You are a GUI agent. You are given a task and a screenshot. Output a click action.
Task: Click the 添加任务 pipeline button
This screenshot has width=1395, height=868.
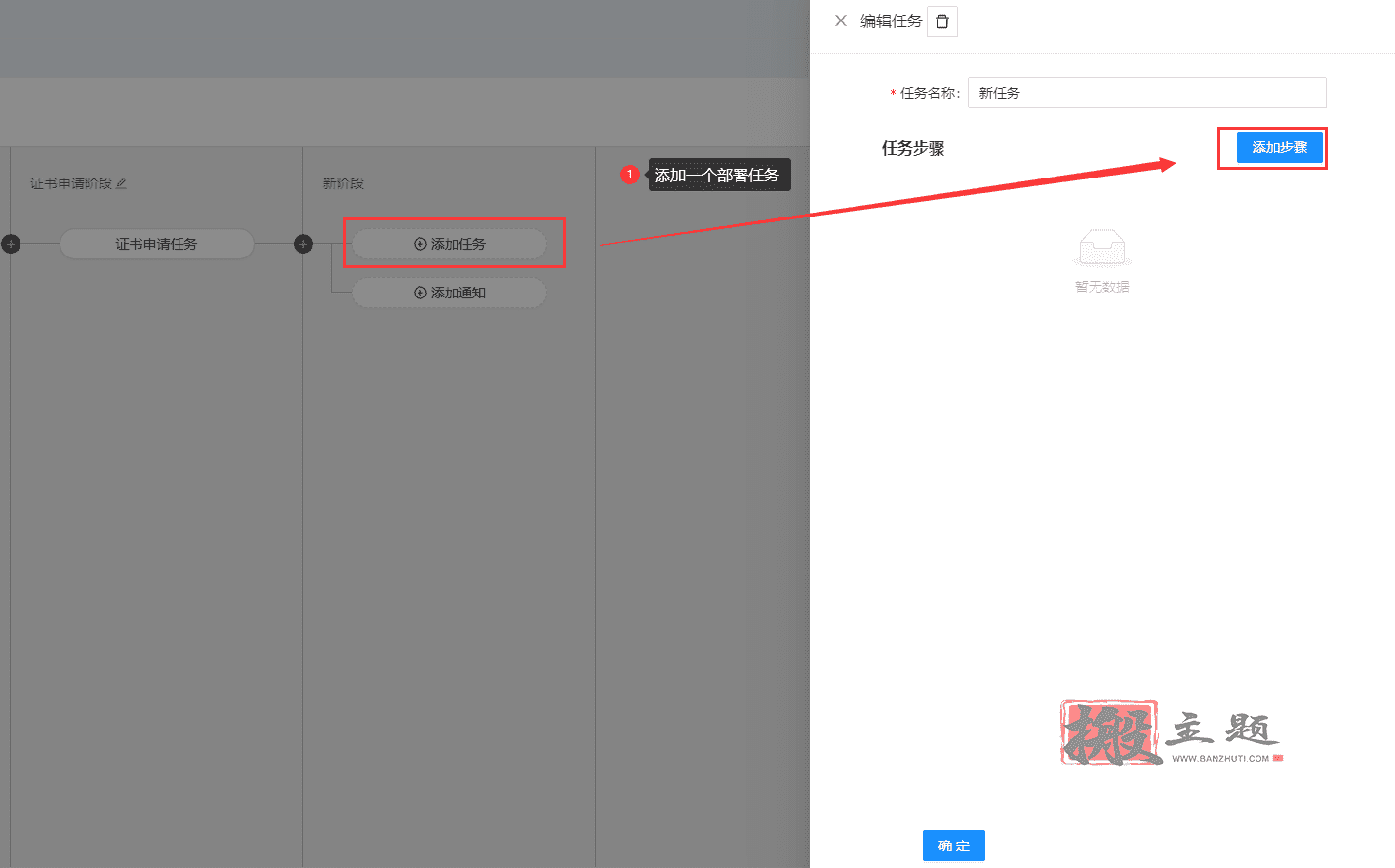pos(450,244)
